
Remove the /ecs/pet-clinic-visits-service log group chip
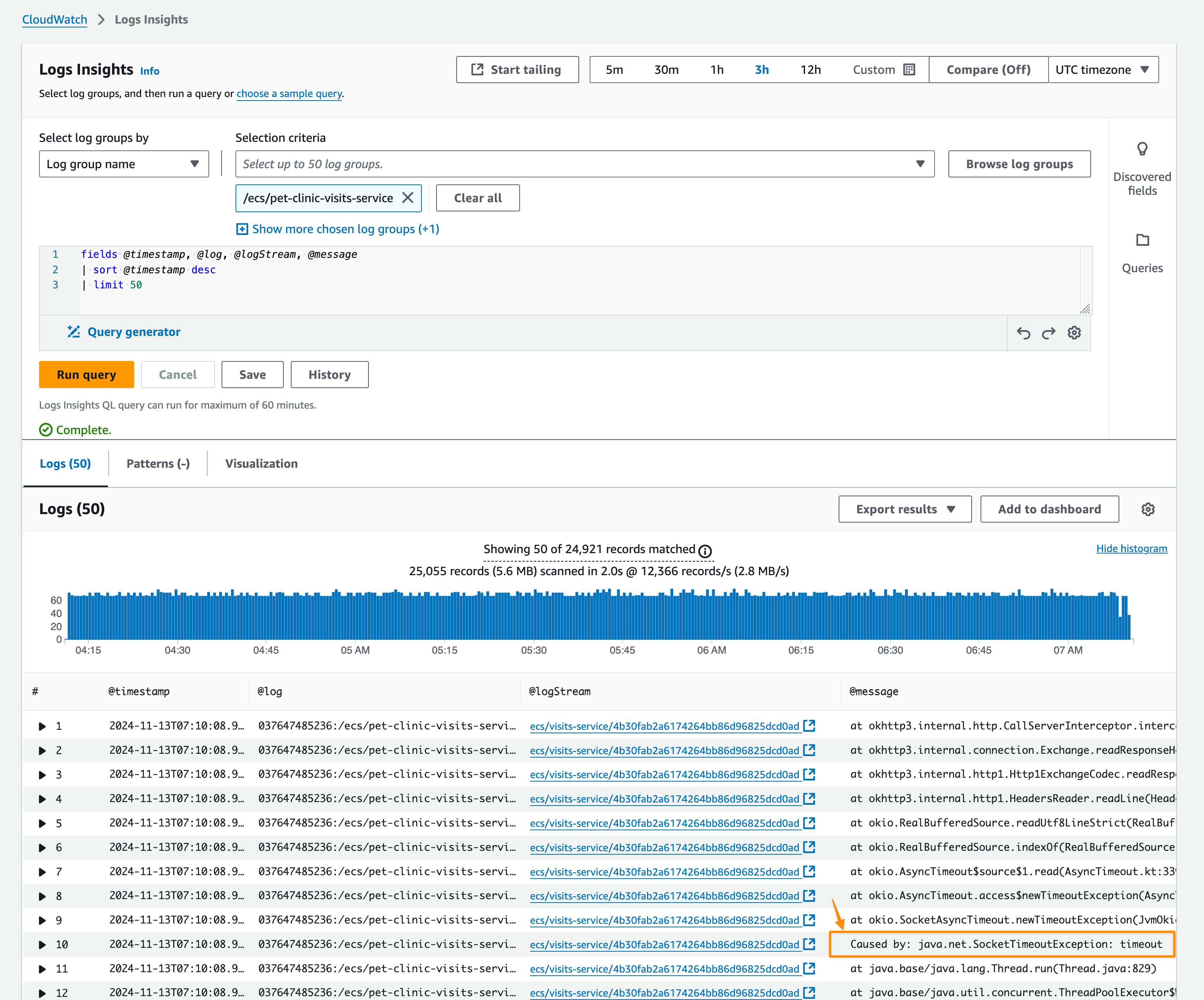[x=408, y=198]
